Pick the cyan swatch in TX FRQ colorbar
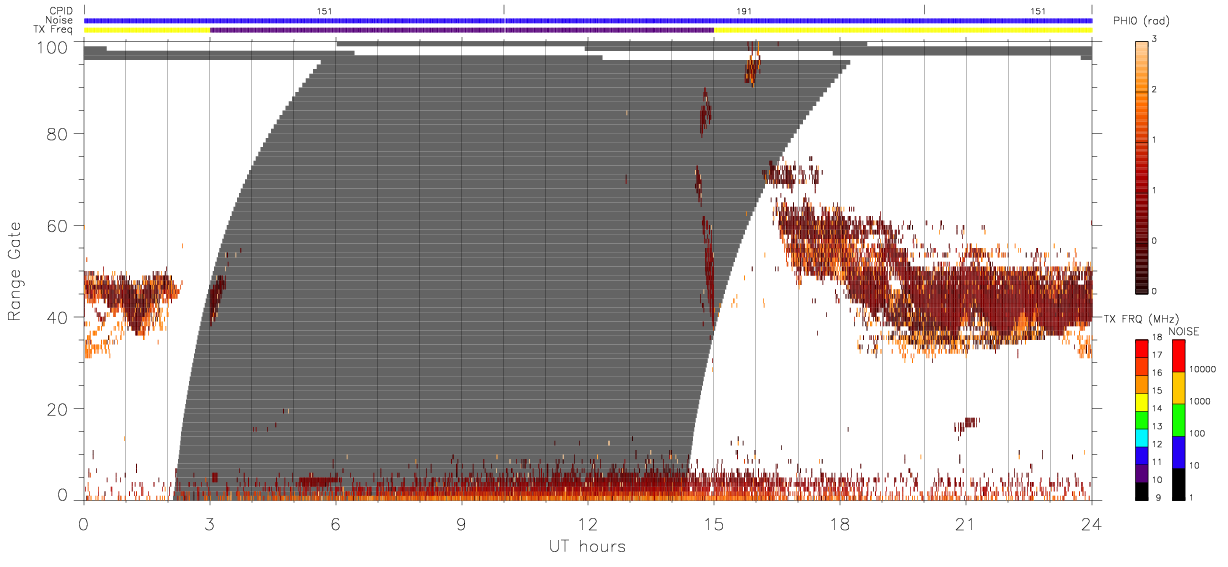The height and width of the screenshot is (567, 1228). [x=1141, y=436]
